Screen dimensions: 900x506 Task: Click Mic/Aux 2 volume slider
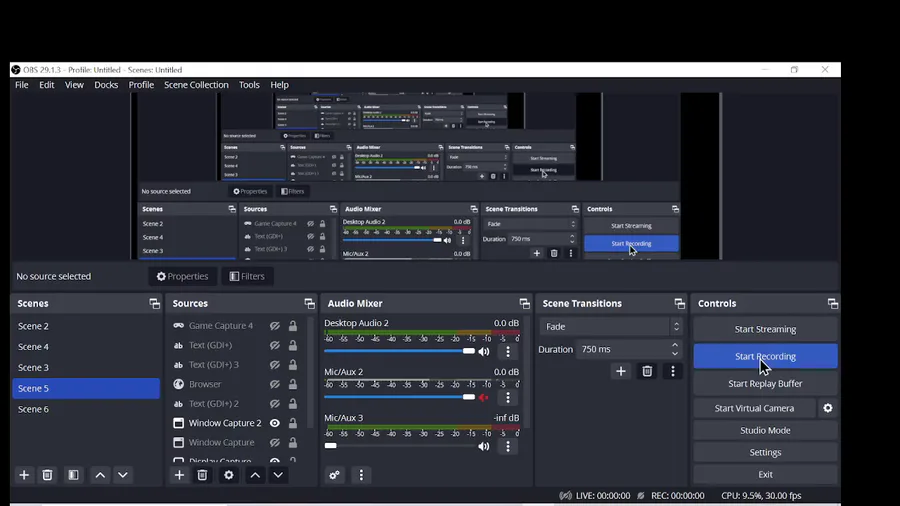click(399, 396)
